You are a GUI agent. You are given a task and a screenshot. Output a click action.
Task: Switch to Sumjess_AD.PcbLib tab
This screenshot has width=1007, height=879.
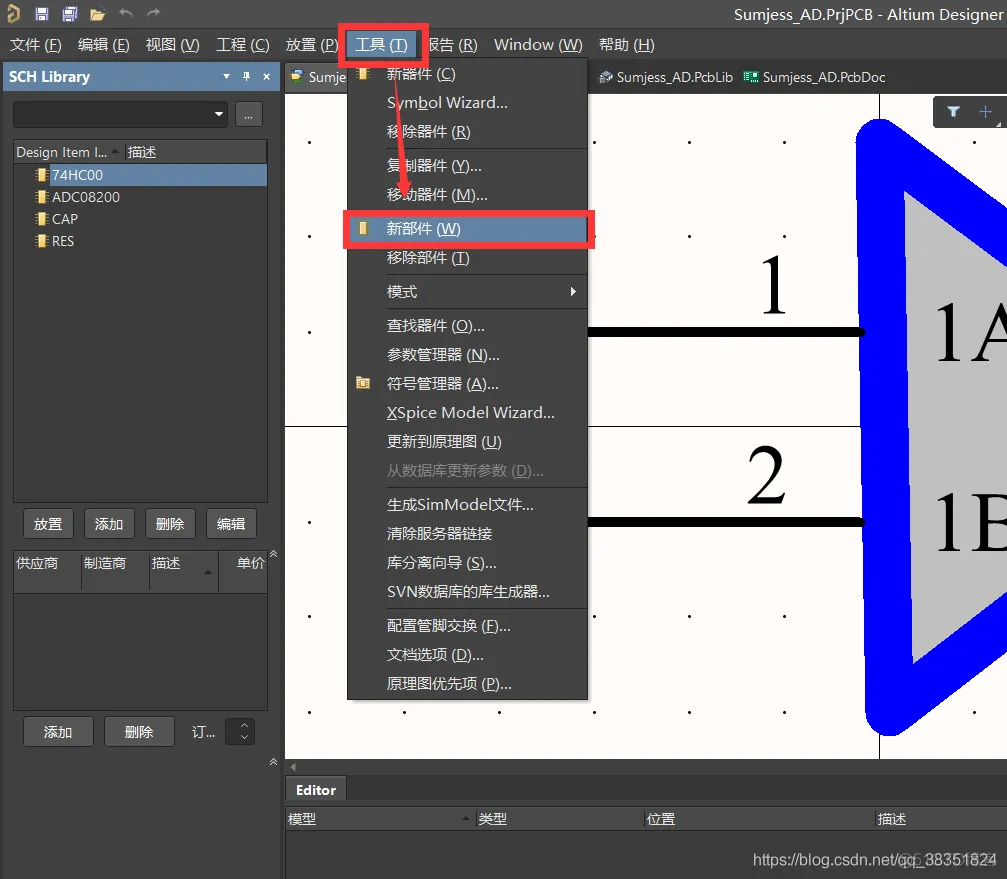(666, 77)
